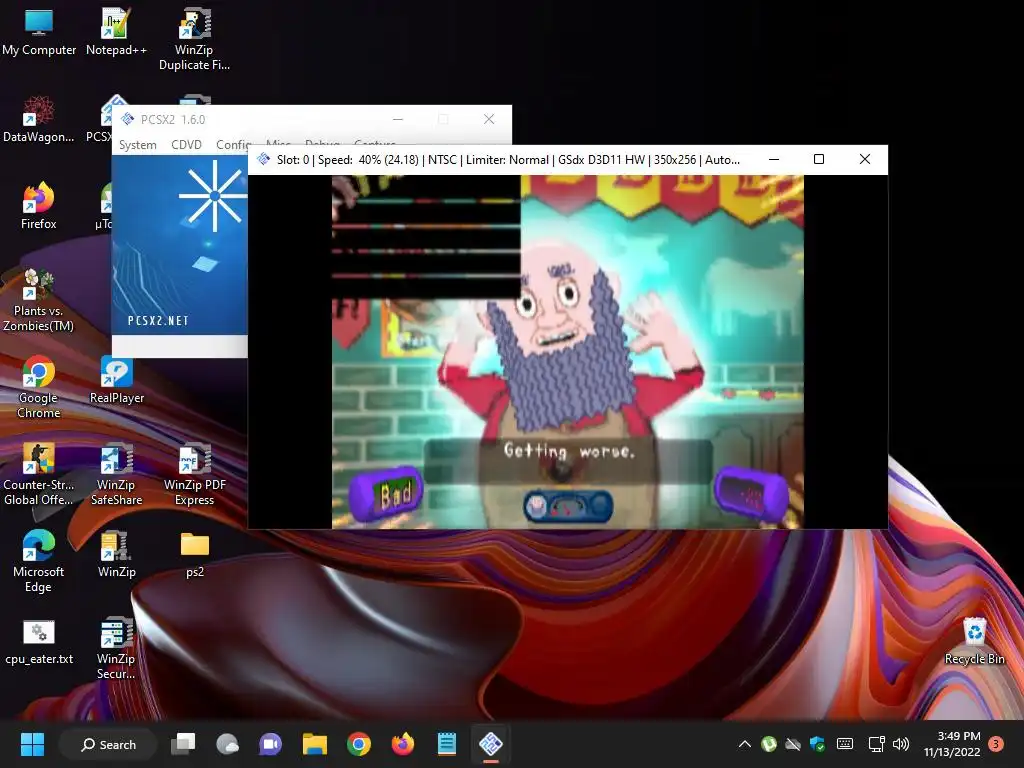Open WinZip SafeShare desktop icon
The image size is (1024, 768).
tap(116, 474)
